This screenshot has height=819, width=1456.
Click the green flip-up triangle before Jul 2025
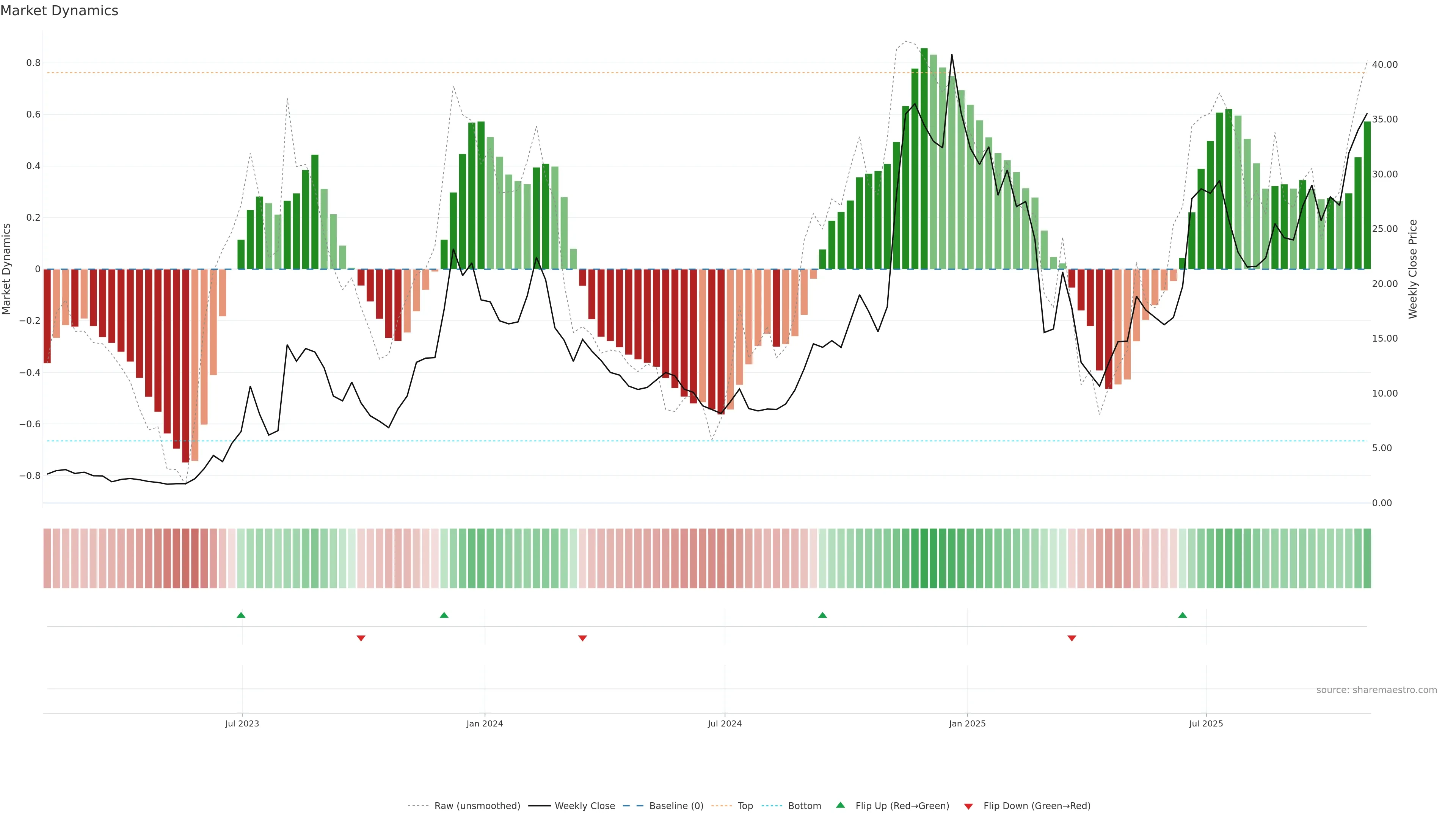[x=1183, y=615]
